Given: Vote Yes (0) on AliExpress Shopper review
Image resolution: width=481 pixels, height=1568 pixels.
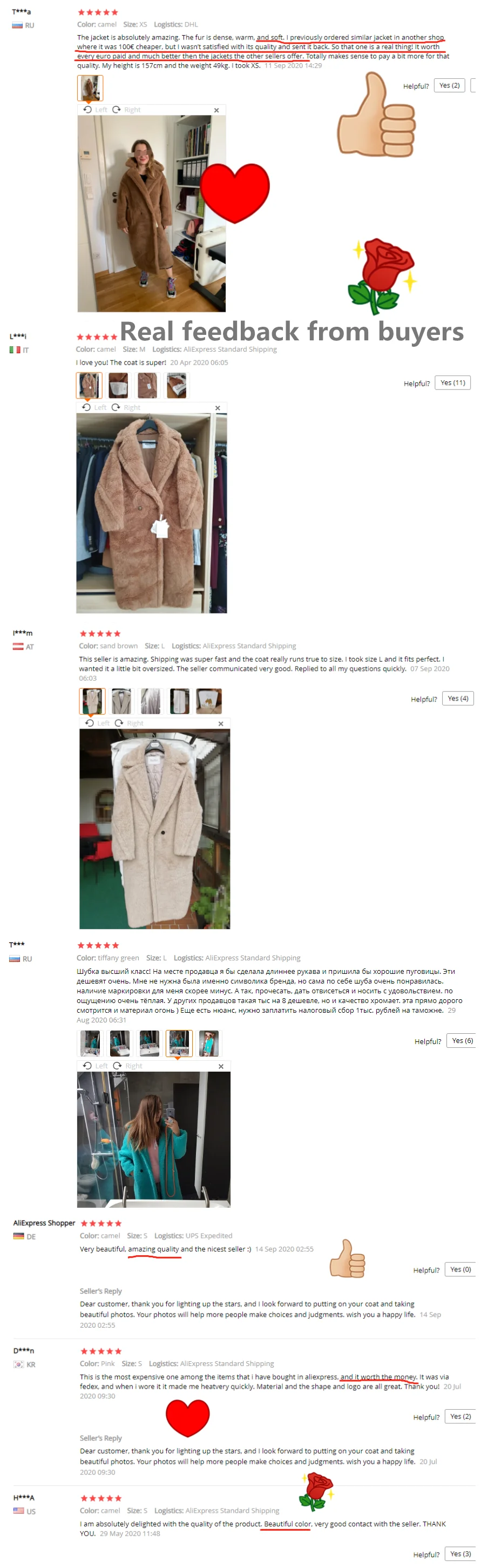Looking at the screenshot, I should point(460,1270).
